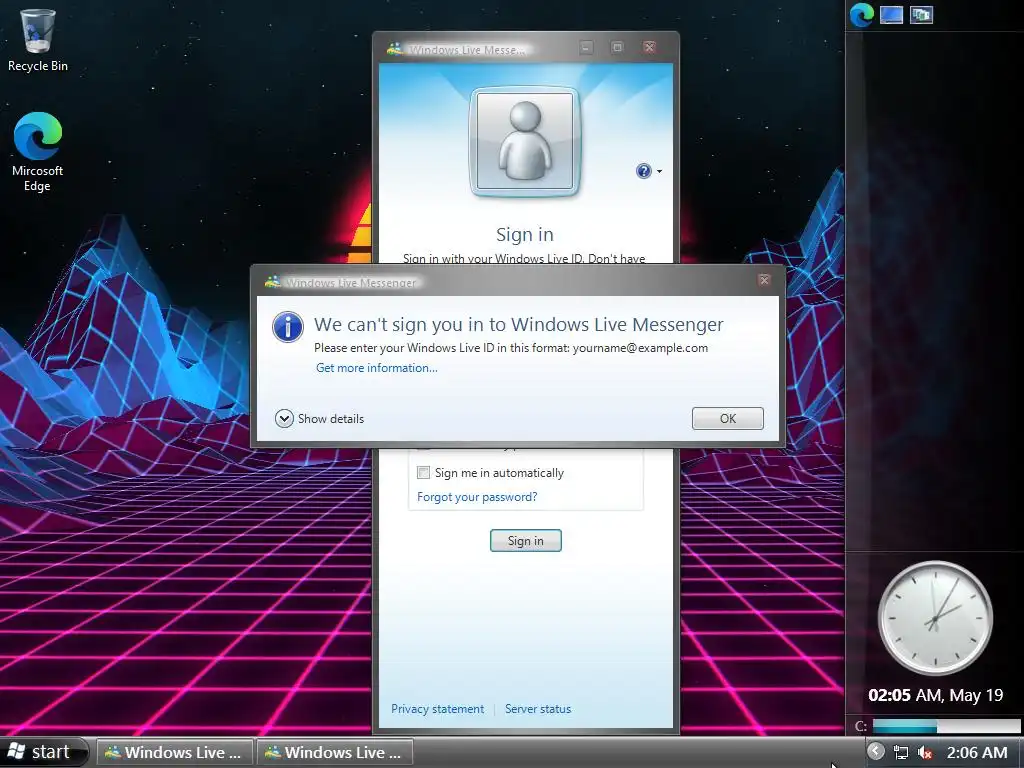The height and width of the screenshot is (768, 1024).
Task: Open the network connection tray icon
Action: click(901, 752)
